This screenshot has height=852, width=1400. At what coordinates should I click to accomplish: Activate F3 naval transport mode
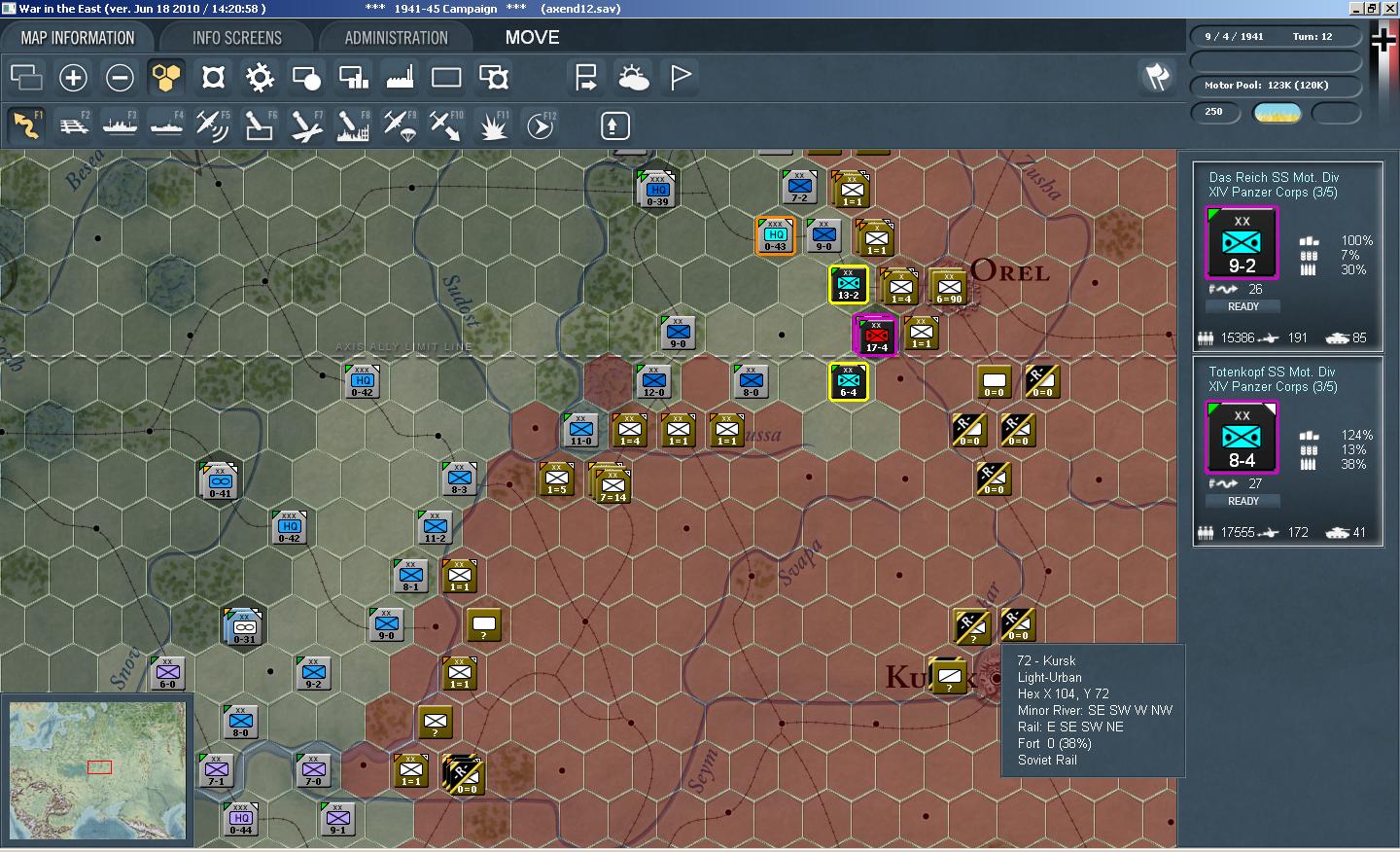coord(120,124)
